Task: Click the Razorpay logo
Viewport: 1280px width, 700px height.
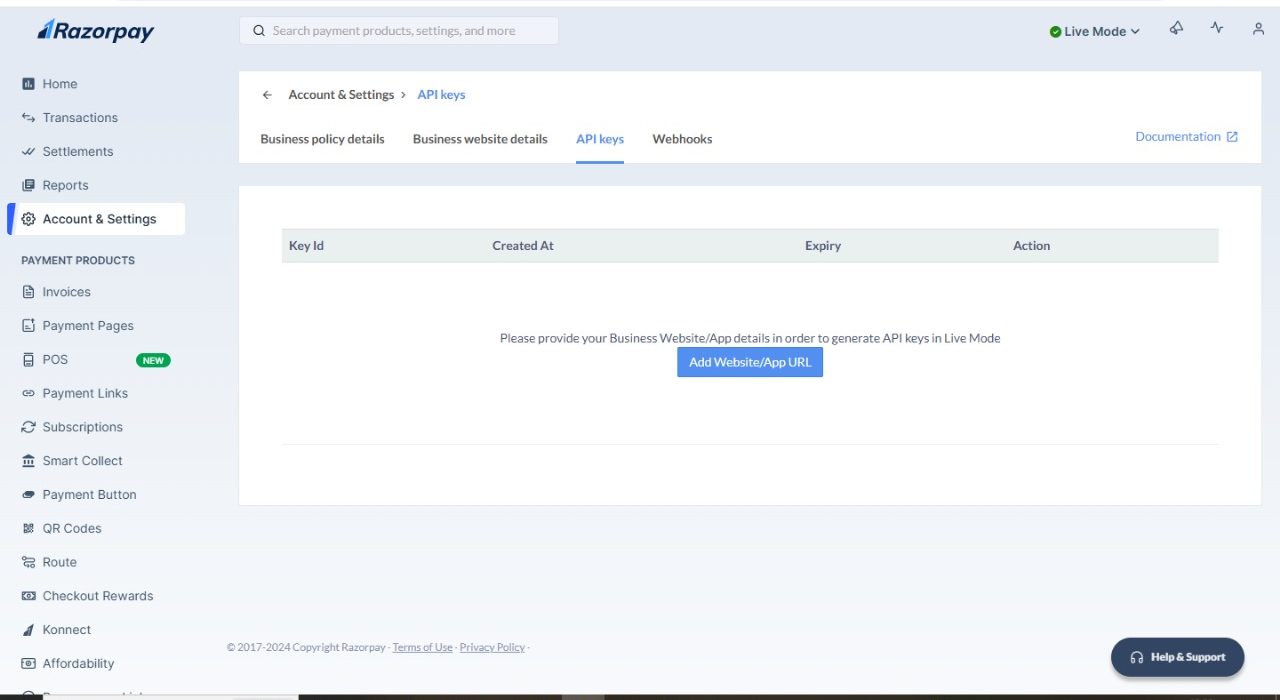Action: (95, 30)
